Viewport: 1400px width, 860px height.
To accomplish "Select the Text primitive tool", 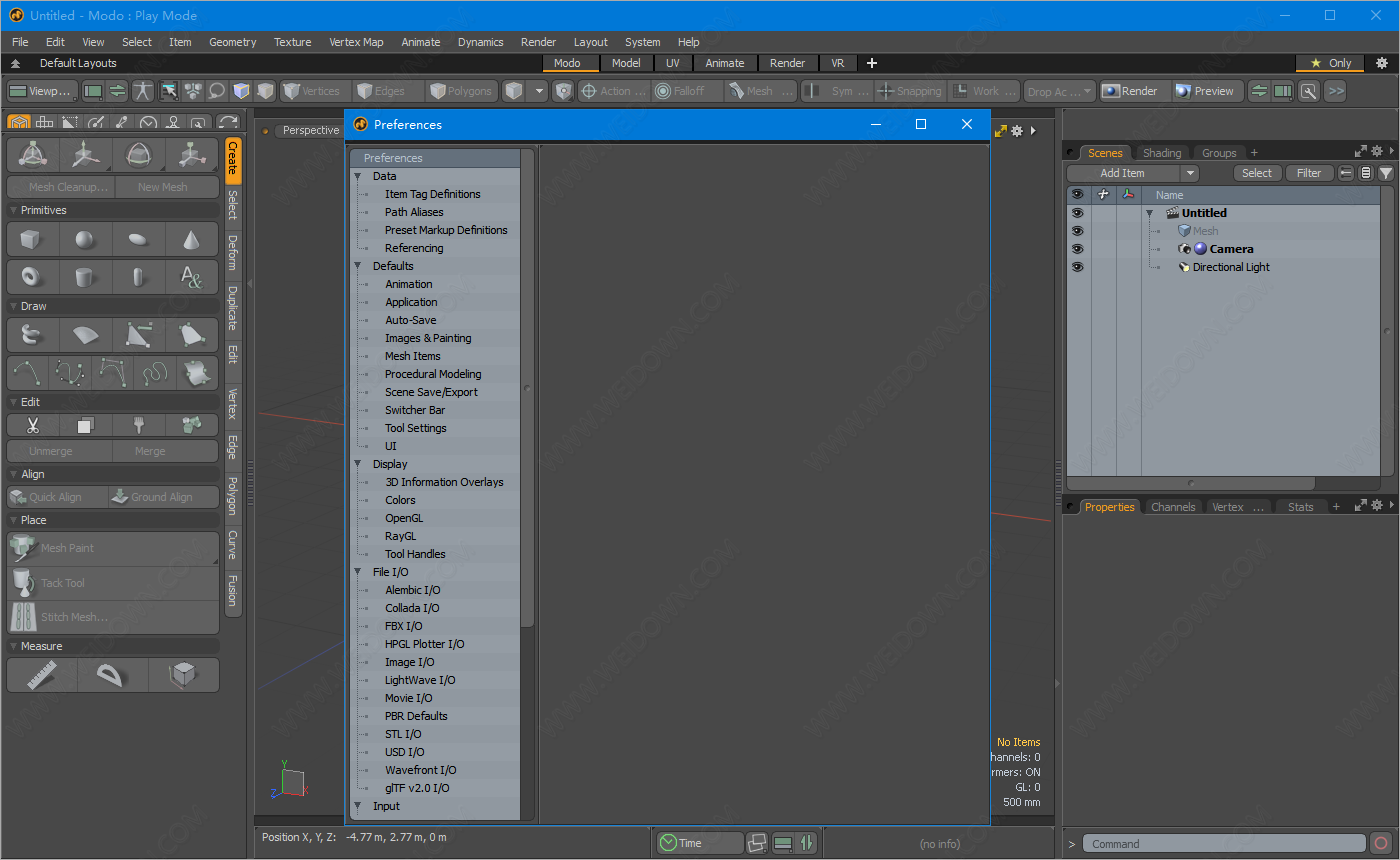I will point(191,277).
